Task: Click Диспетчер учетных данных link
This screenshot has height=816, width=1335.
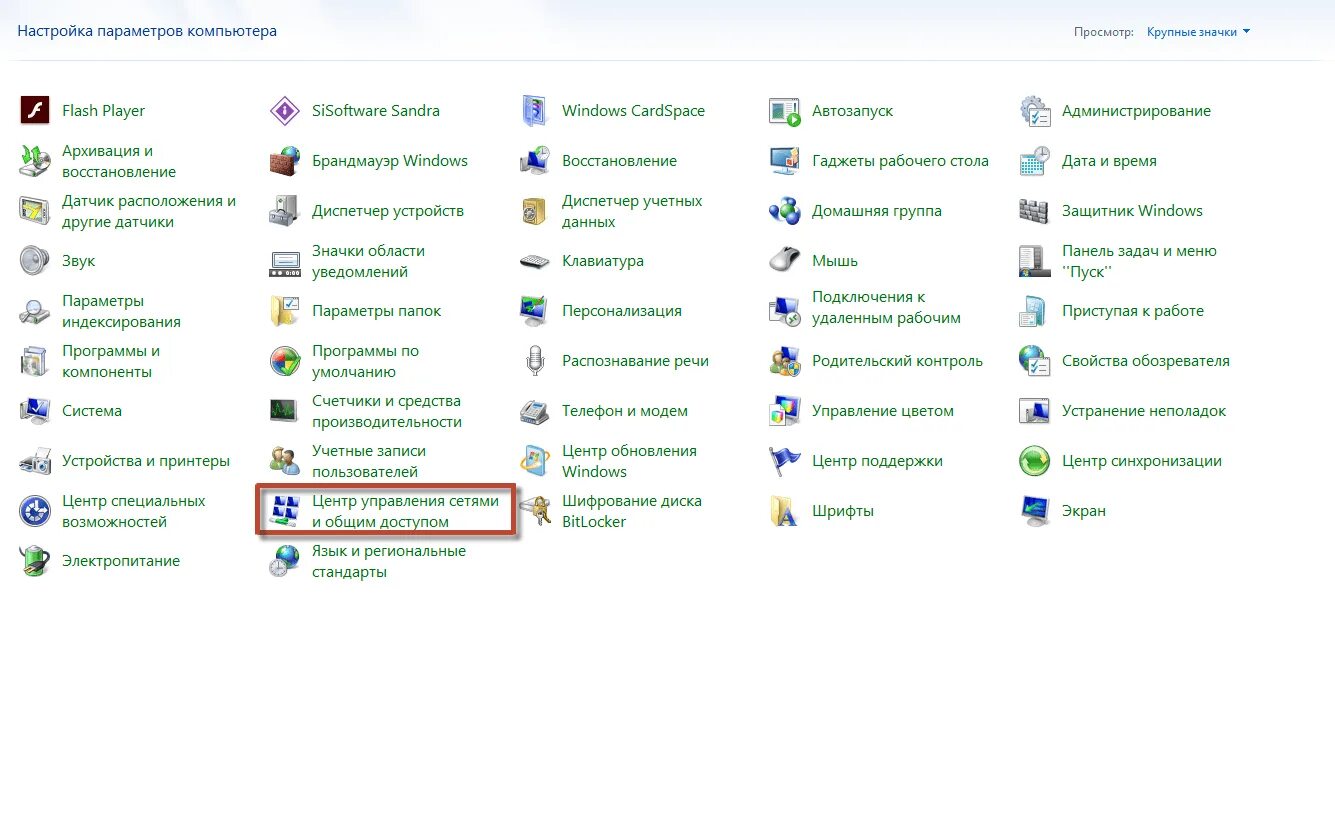Action: click(632, 211)
